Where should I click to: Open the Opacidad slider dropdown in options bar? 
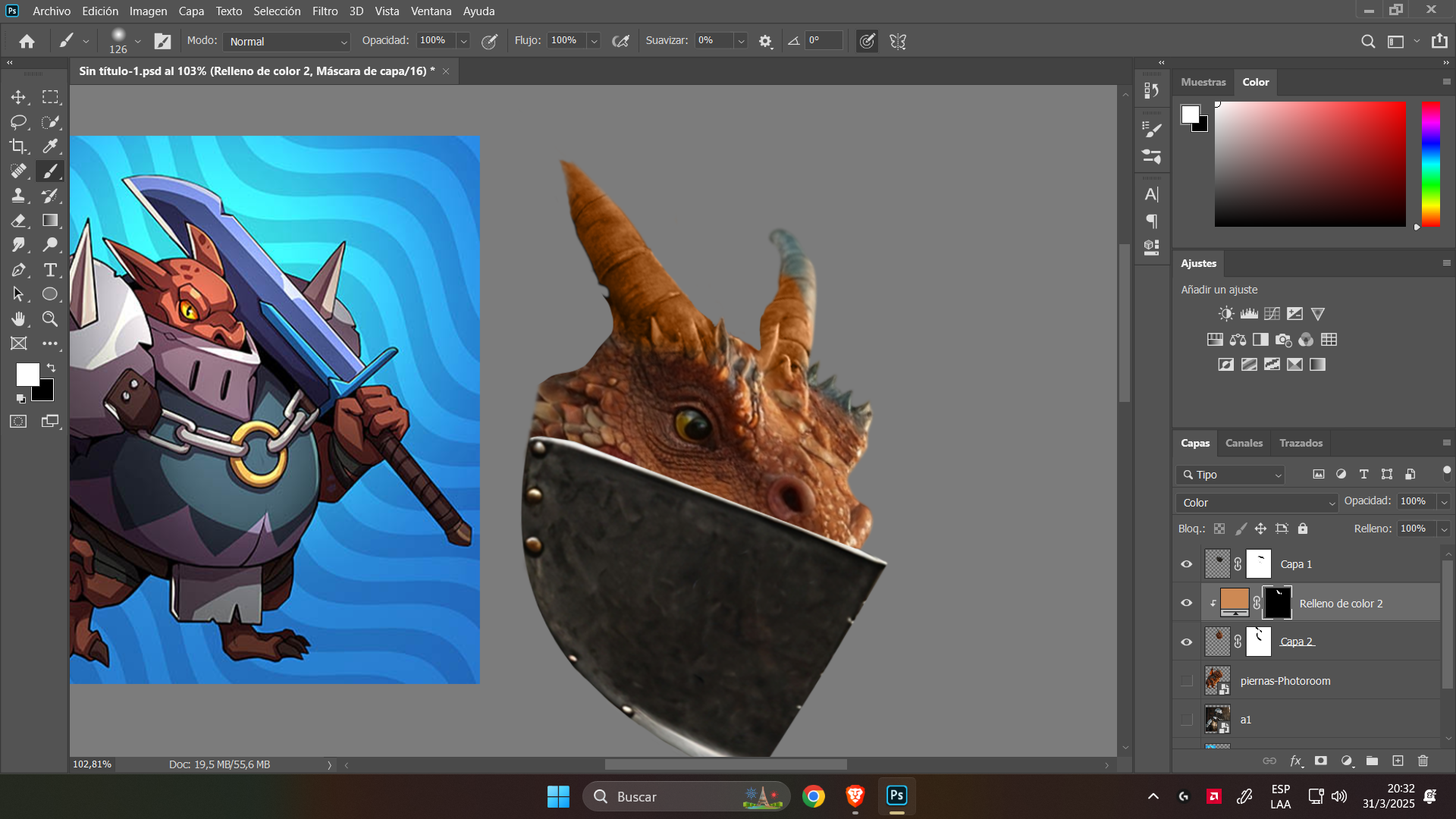[463, 42]
